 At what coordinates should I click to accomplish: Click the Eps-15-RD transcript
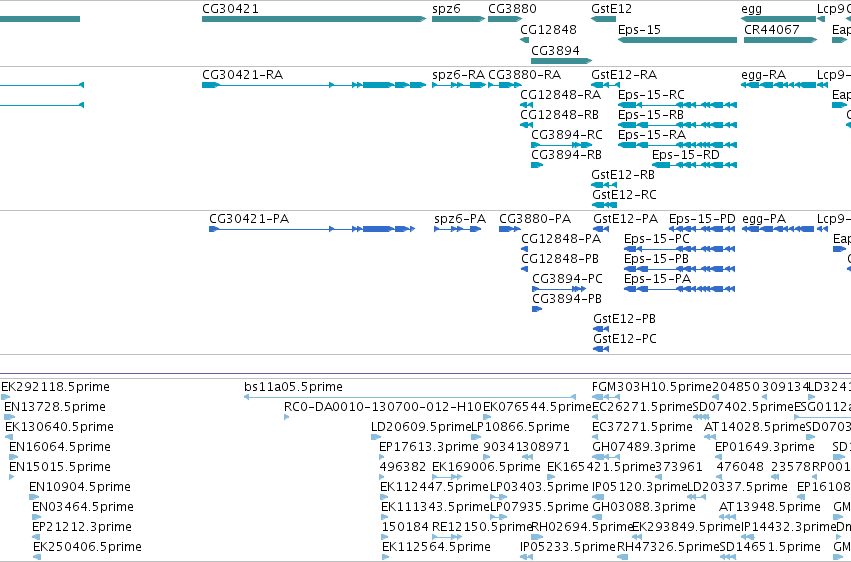pos(694,165)
